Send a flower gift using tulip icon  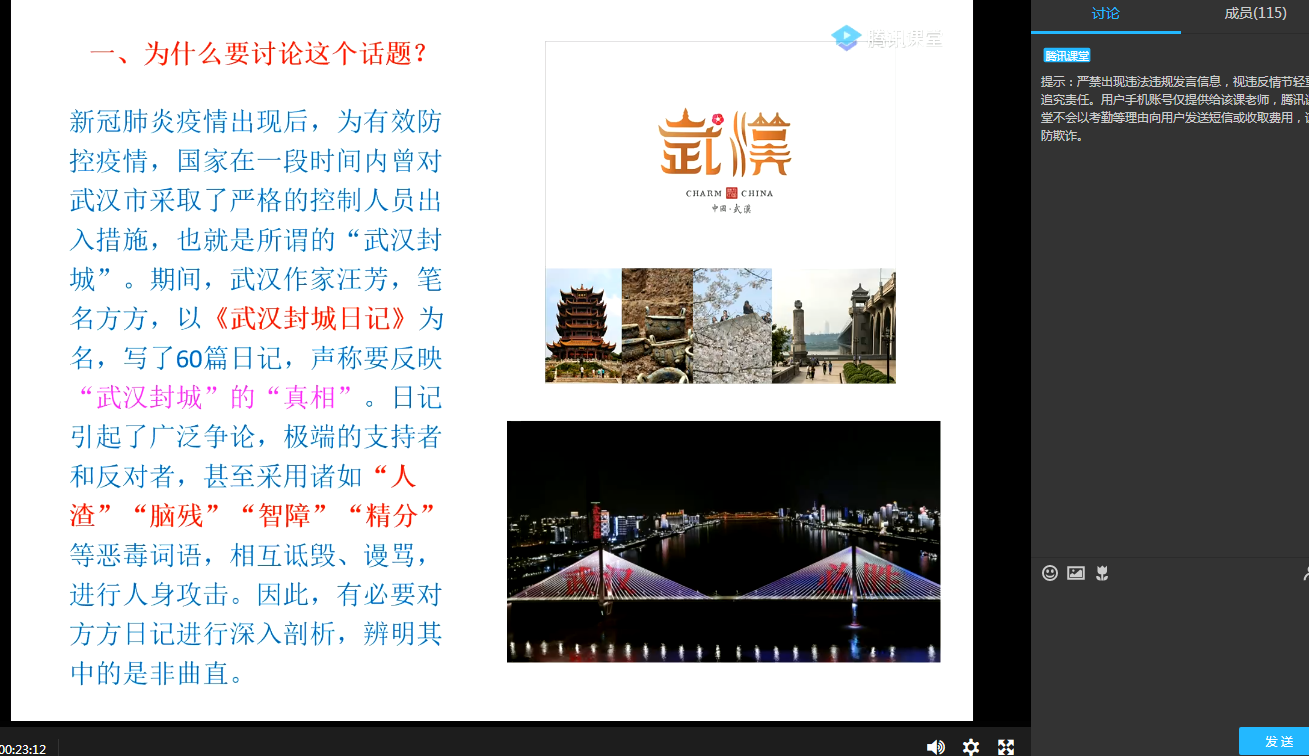click(x=1102, y=573)
